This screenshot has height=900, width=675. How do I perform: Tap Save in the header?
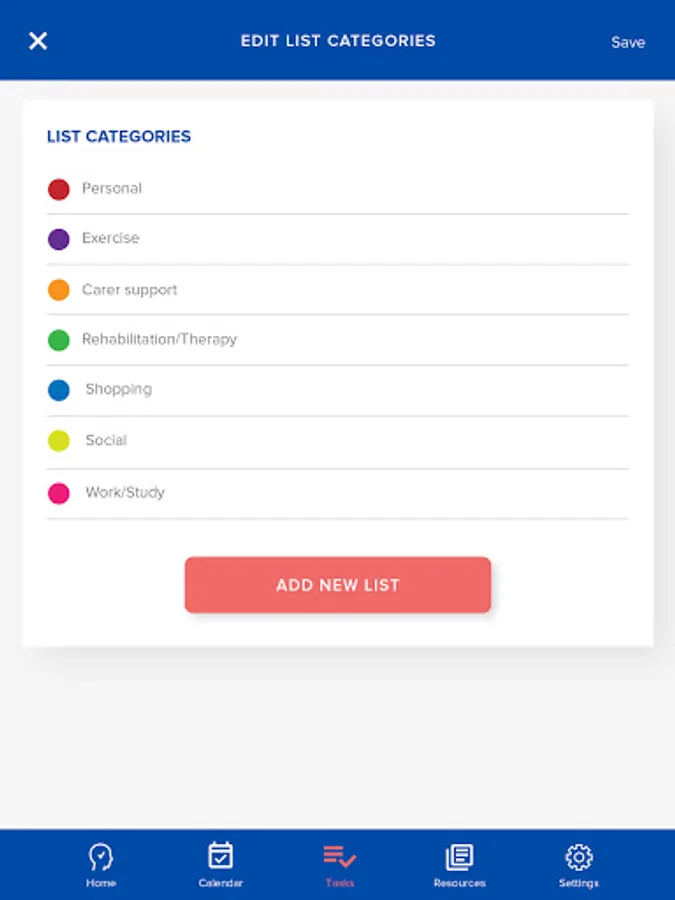(628, 42)
